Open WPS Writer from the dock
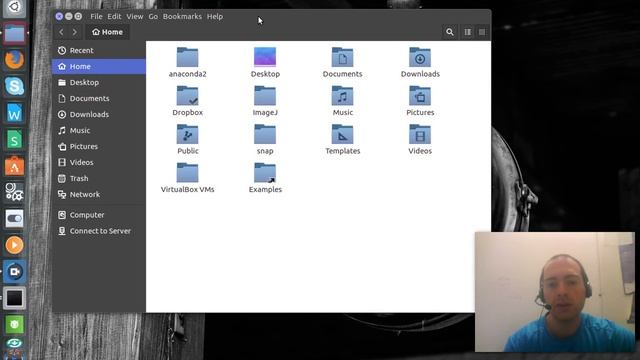Screen dimensions: 640x360 [x=14, y=113]
